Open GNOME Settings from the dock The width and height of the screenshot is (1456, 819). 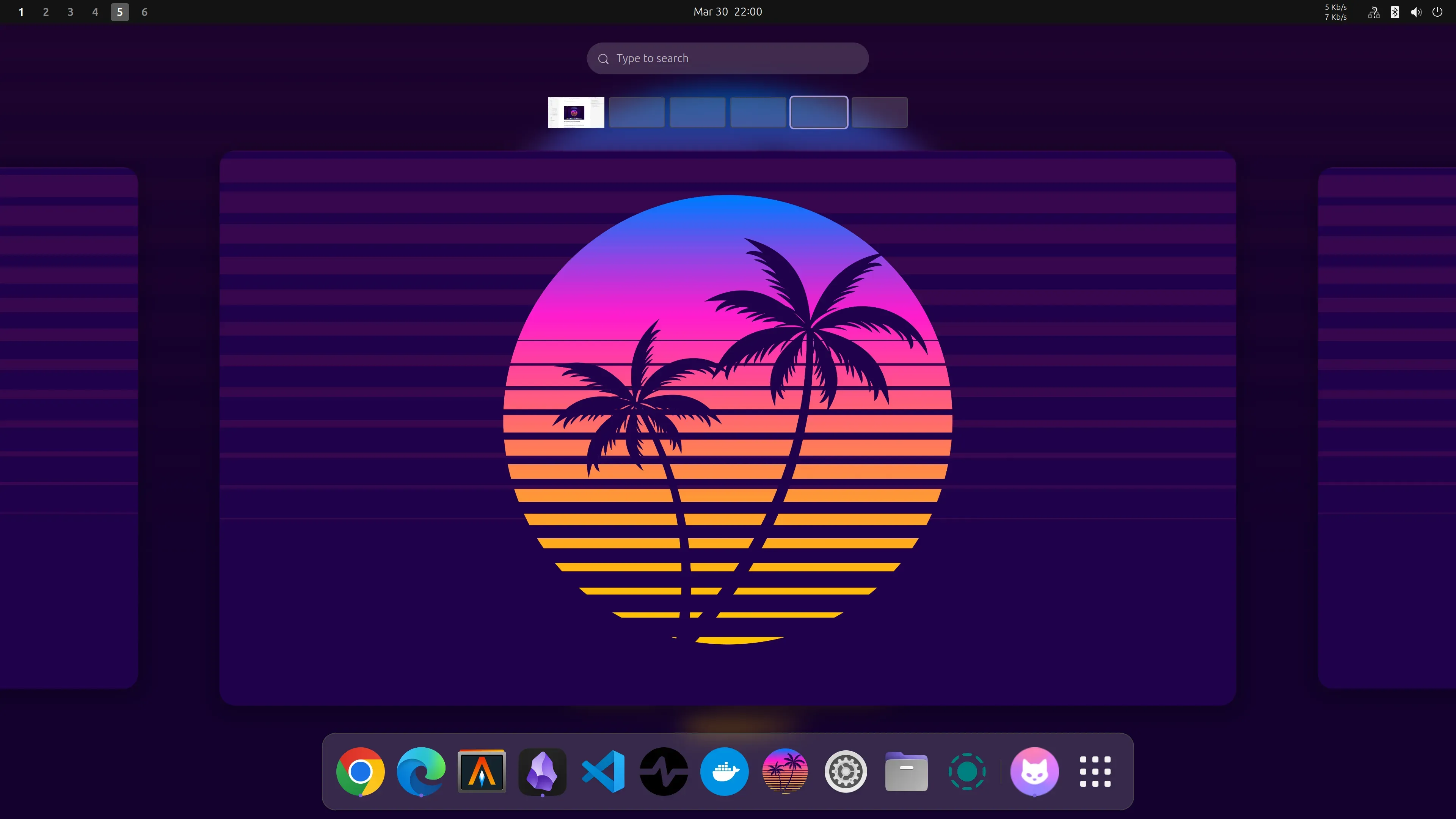click(x=845, y=771)
